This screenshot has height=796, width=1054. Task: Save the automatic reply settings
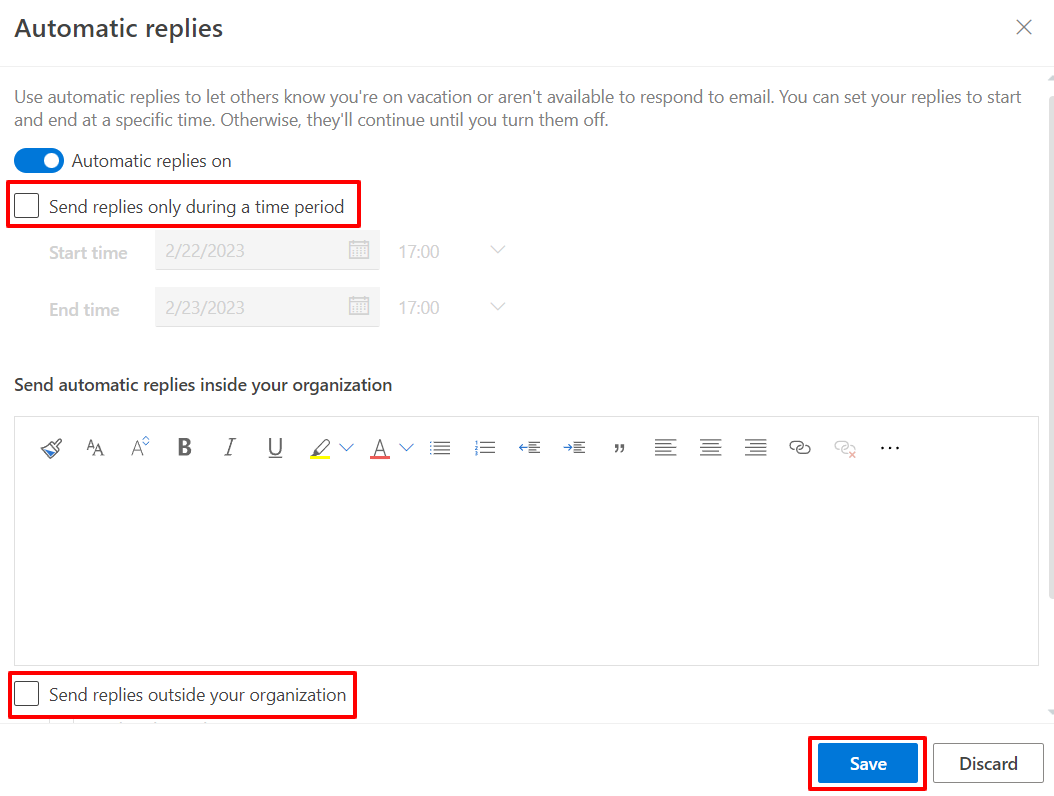867,763
